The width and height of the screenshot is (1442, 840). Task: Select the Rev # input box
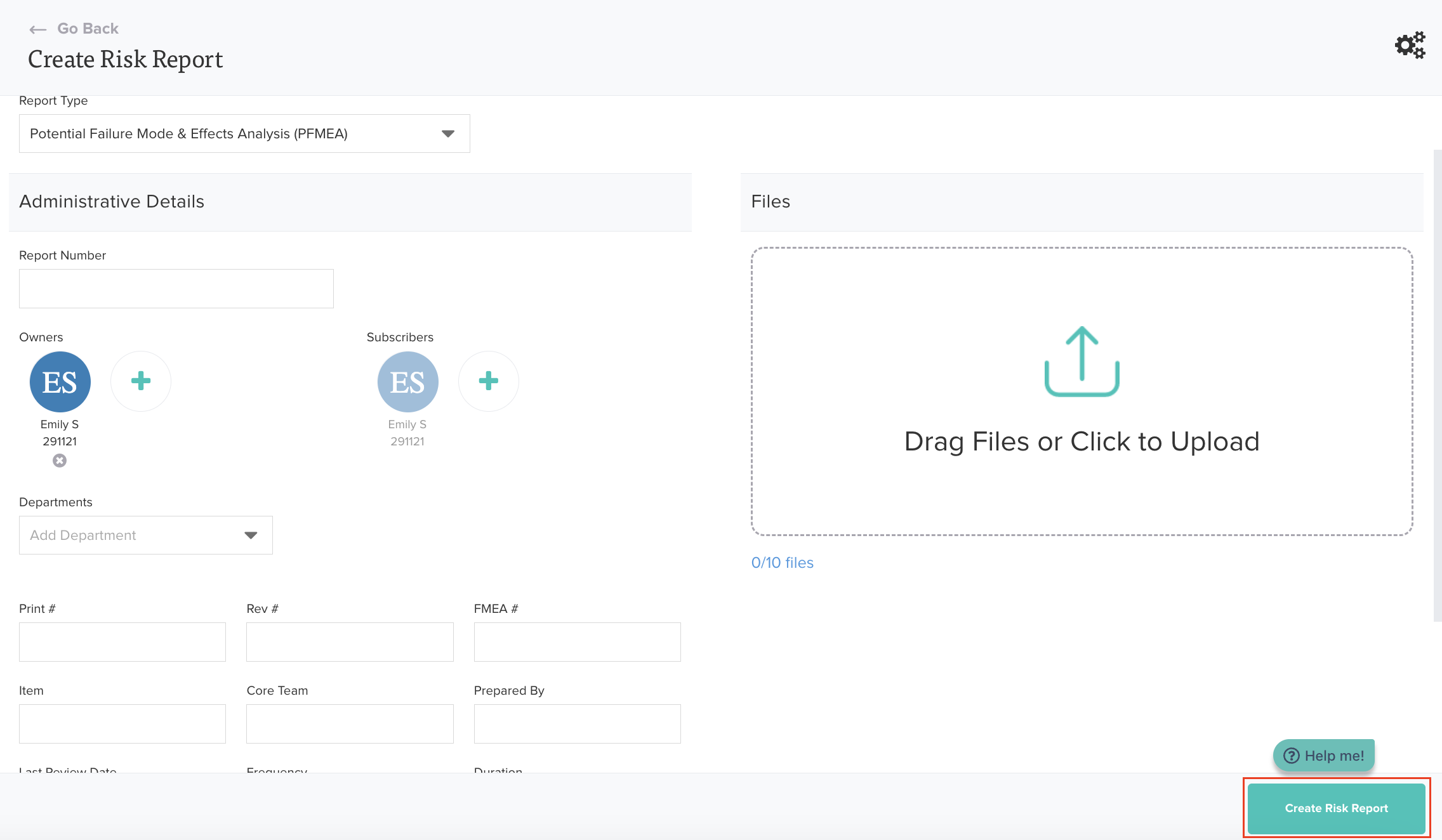pos(350,642)
